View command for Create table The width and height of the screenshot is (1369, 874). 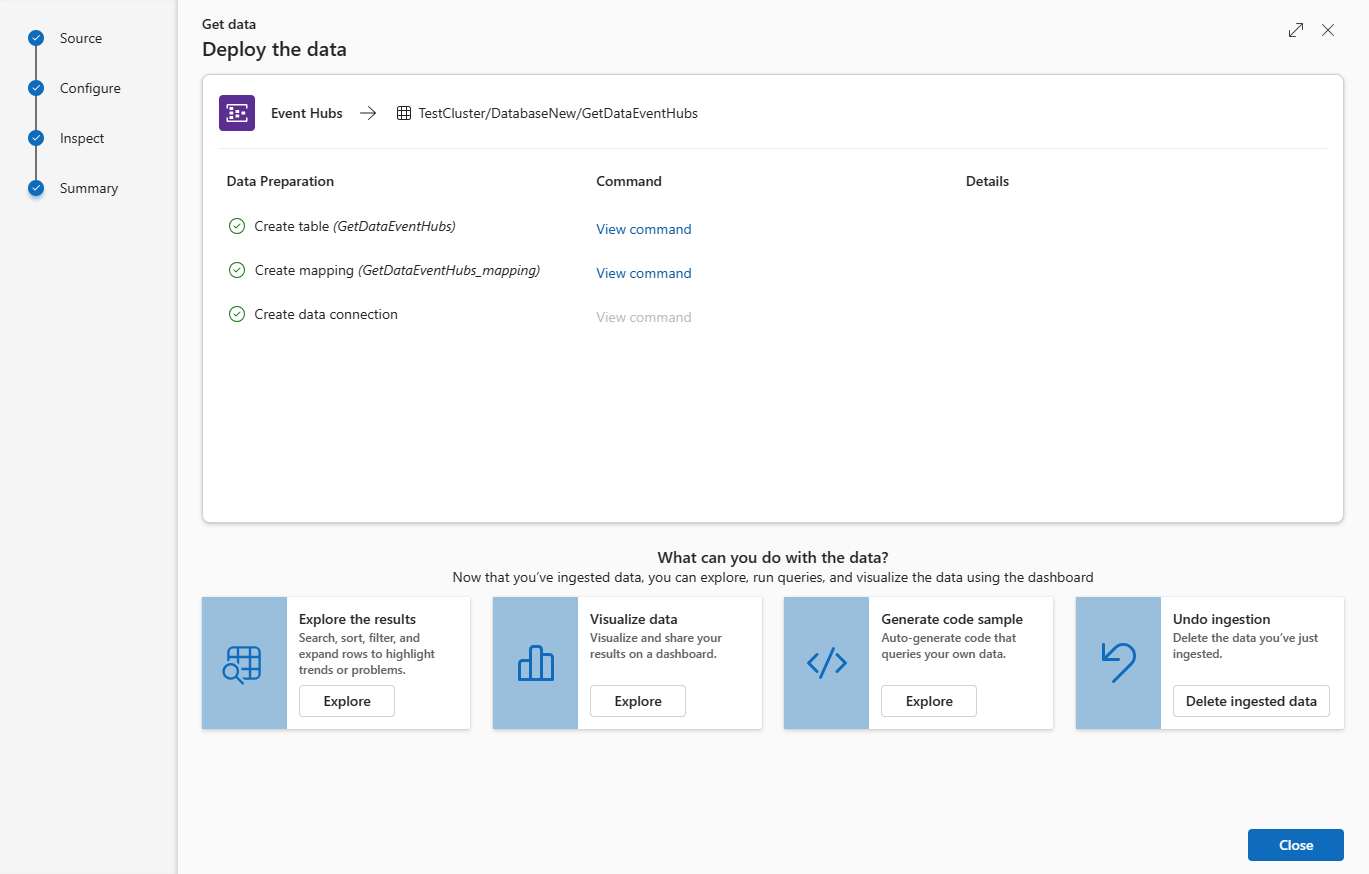[643, 229]
